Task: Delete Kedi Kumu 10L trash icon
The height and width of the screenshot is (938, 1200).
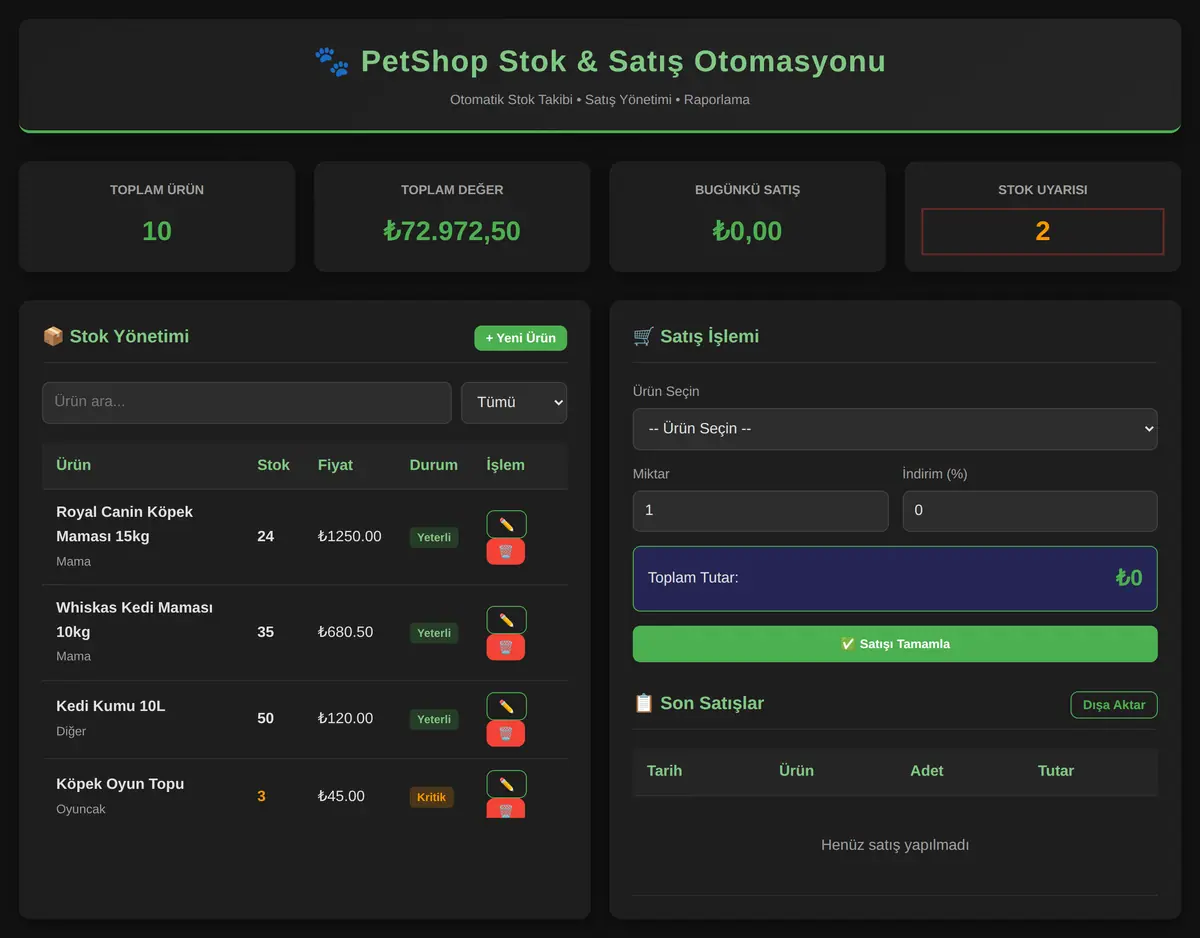Action: (506, 733)
